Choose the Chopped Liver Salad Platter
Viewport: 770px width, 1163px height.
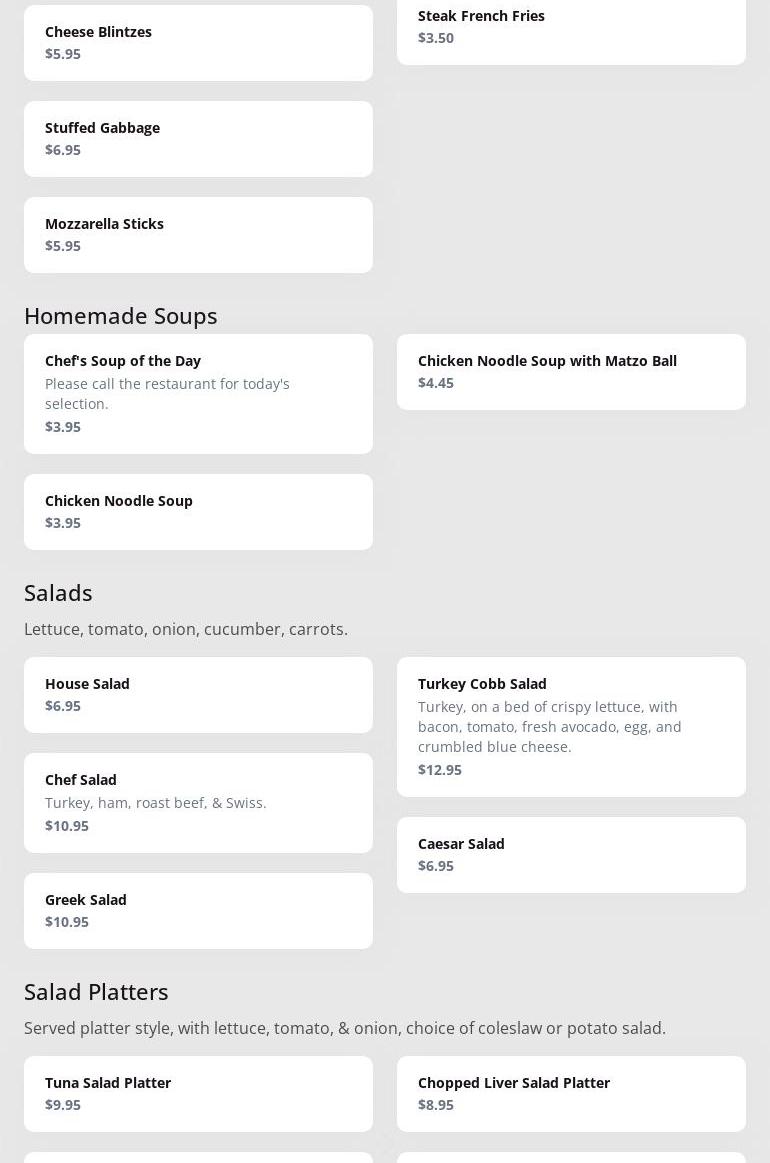click(571, 1093)
